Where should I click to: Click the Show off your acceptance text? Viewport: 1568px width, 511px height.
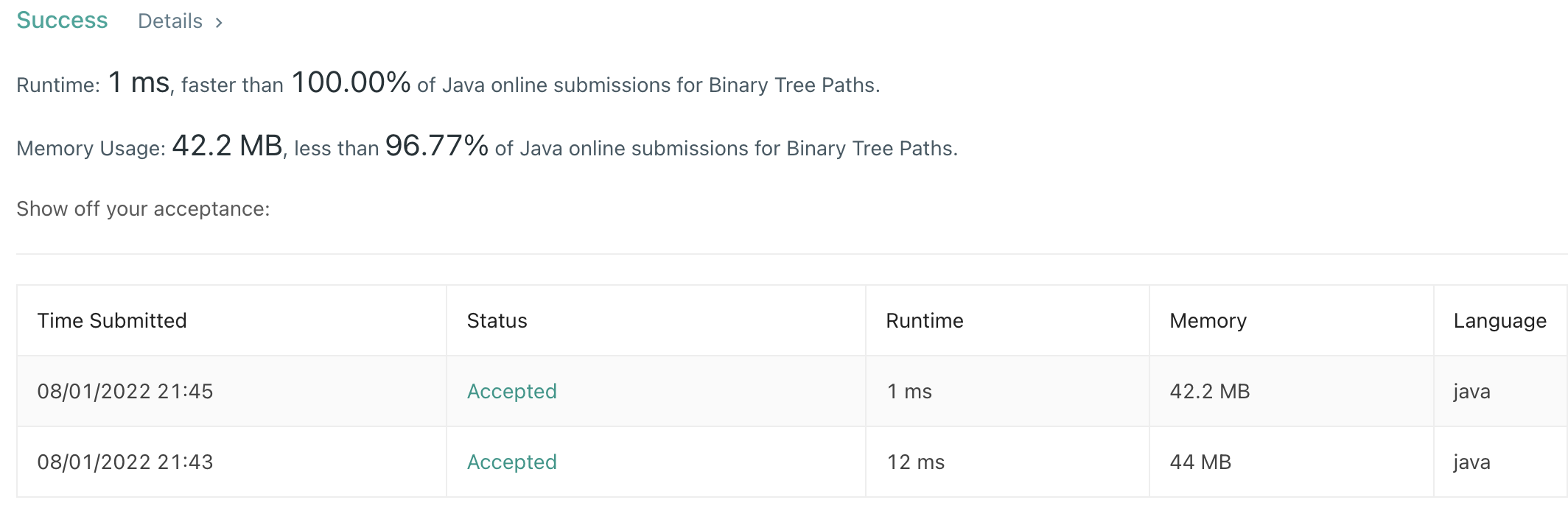[143, 209]
